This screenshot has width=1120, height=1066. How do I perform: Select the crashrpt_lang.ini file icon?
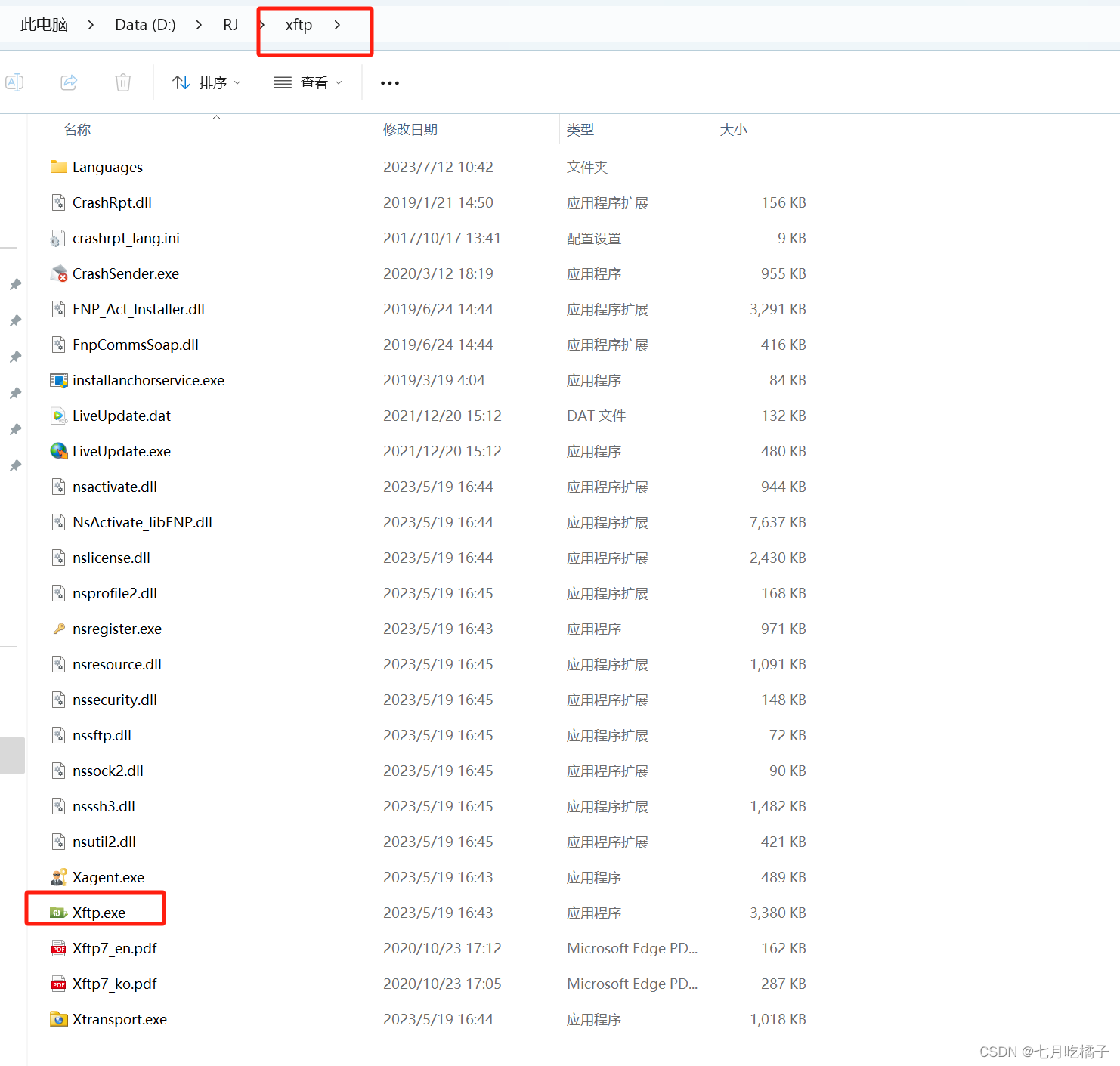pos(58,238)
